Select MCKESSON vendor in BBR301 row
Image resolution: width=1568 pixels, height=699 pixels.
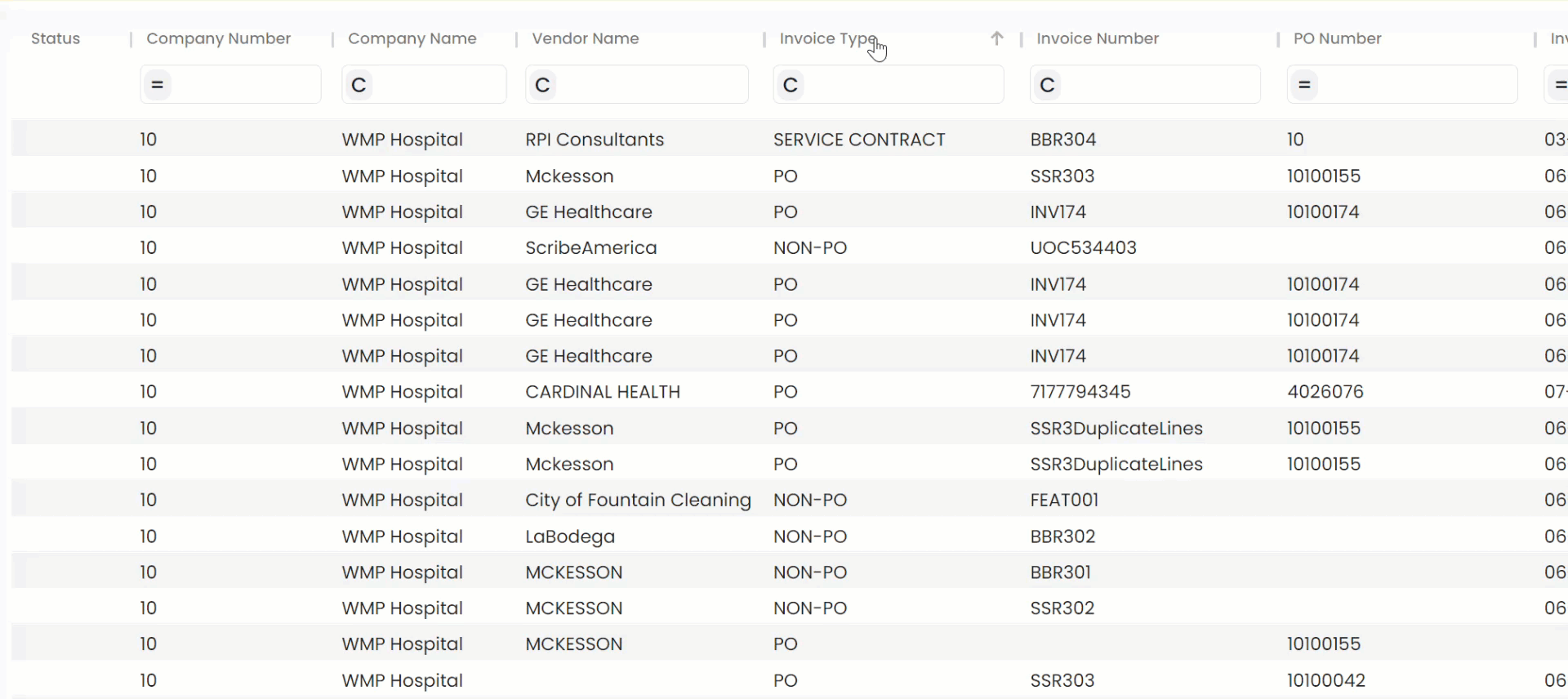(x=573, y=572)
